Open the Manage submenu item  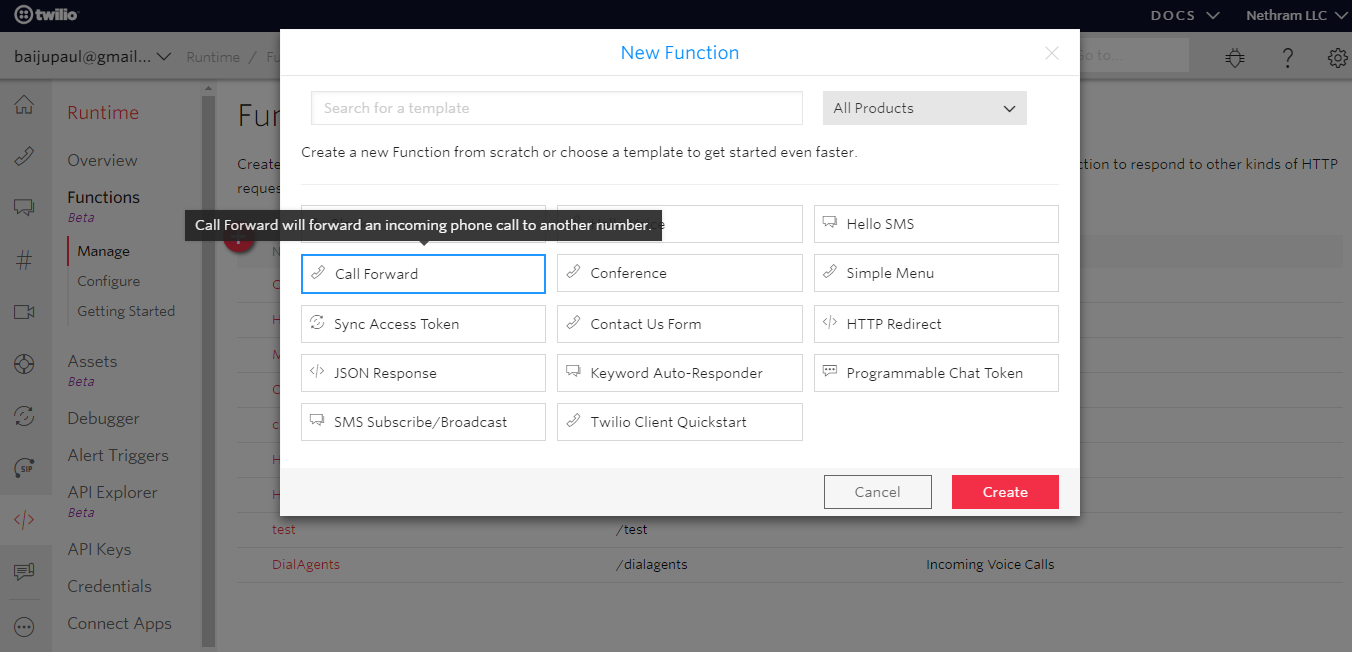(104, 251)
